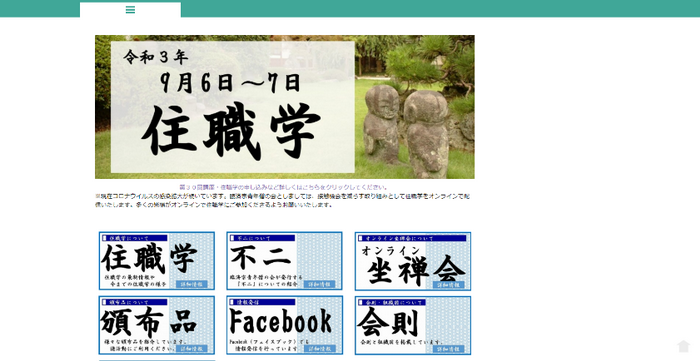This screenshot has width=700, height=361.
Task: Expand the white navigation tab in header
Action: (130, 10)
